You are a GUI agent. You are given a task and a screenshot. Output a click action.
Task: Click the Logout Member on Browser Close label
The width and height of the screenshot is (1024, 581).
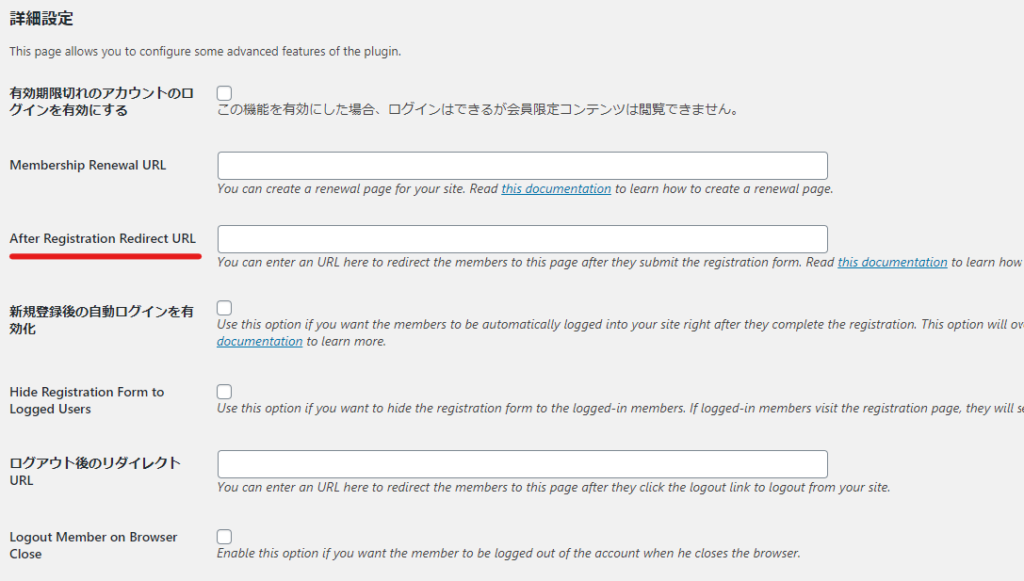pyautogui.click(x=93, y=545)
